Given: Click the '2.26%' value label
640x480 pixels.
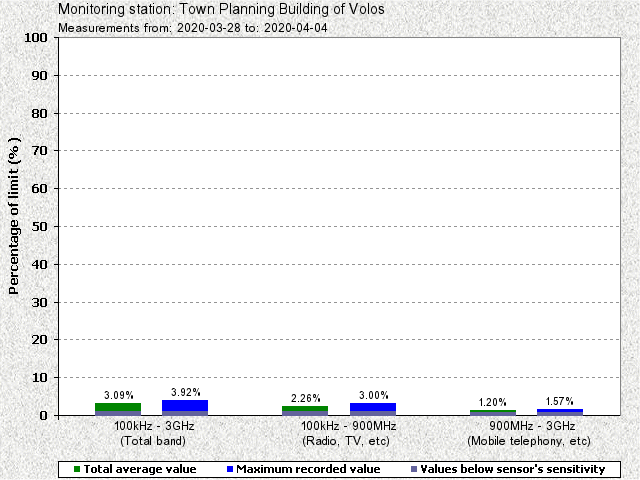Looking at the screenshot, I should (305, 398).
